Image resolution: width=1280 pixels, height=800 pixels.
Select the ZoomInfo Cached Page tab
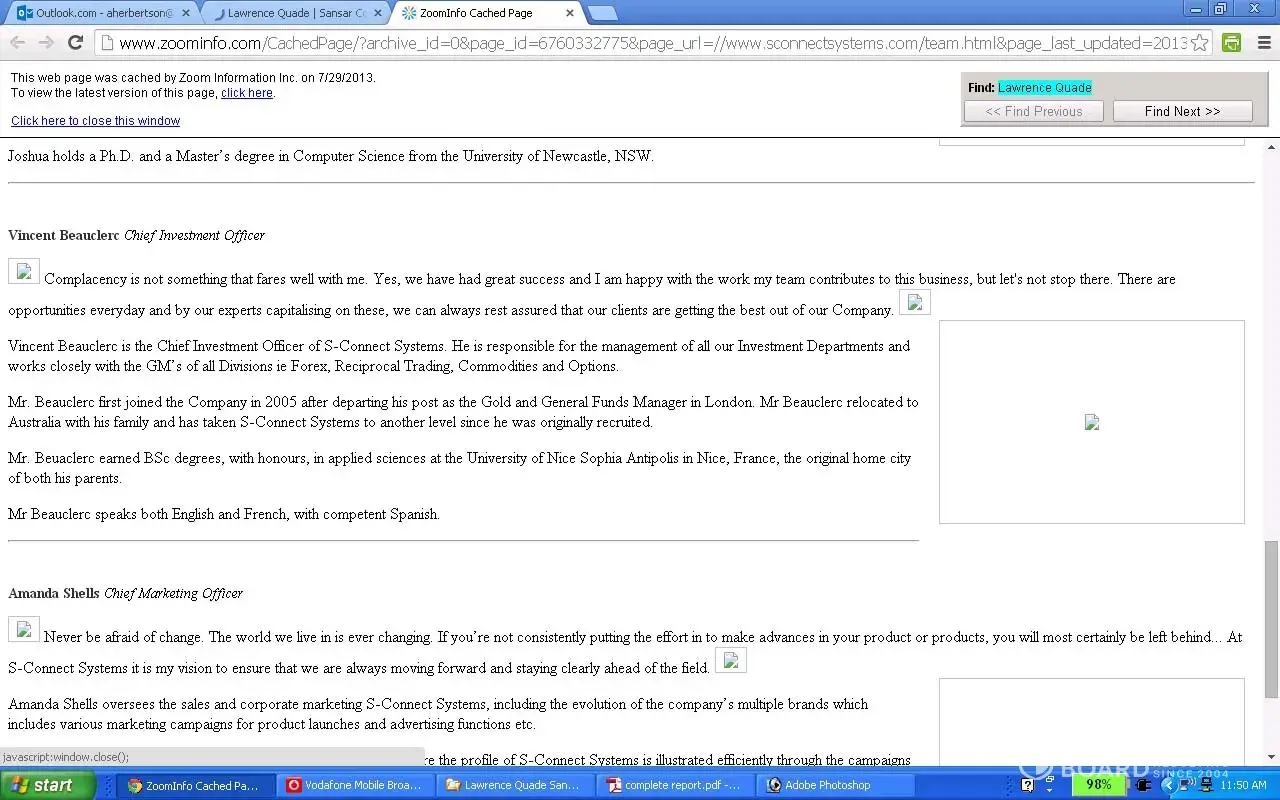(x=490, y=14)
